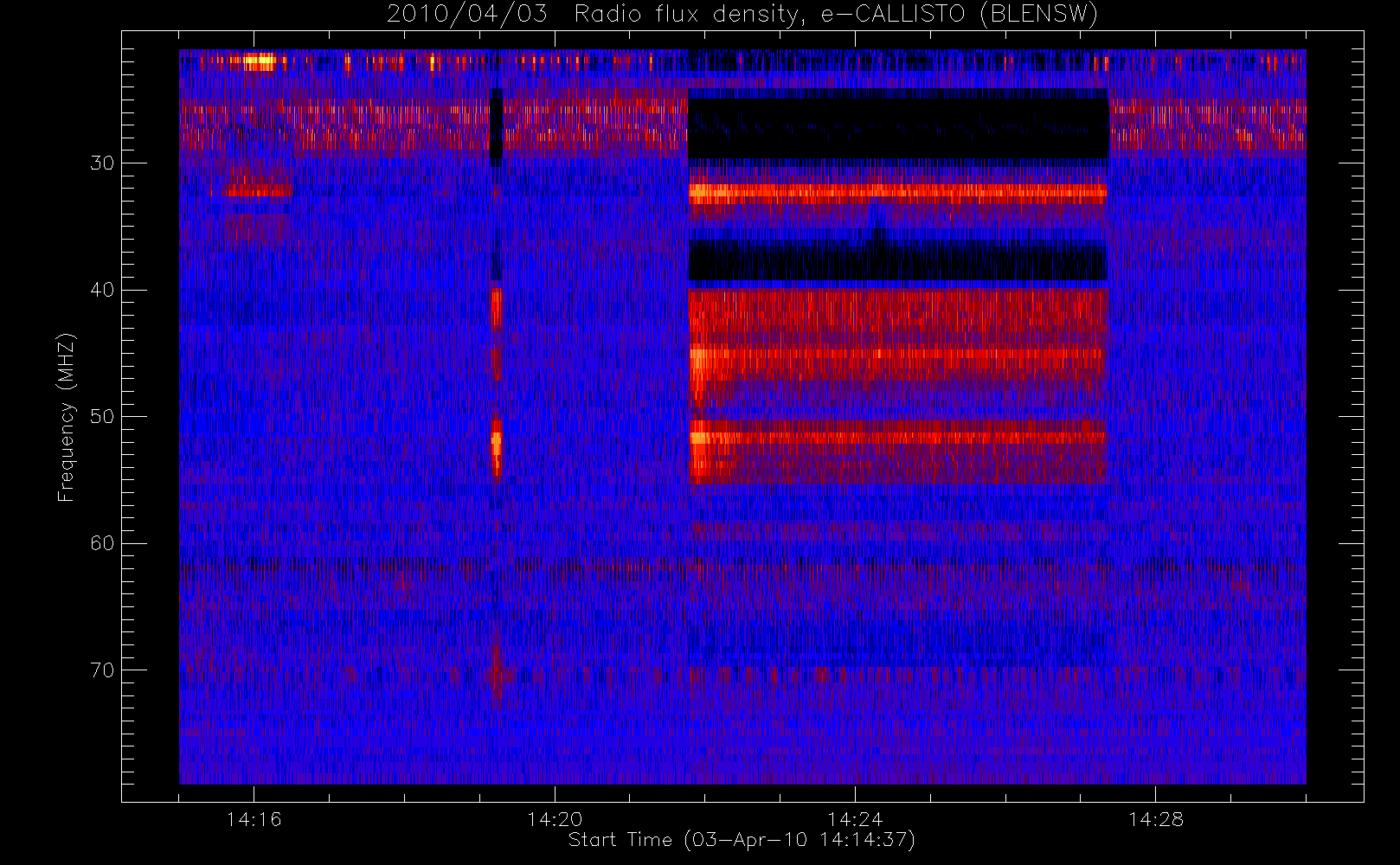Click the 40 frequency tick label
This screenshot has height=865, width=1400.
[102, 290]
